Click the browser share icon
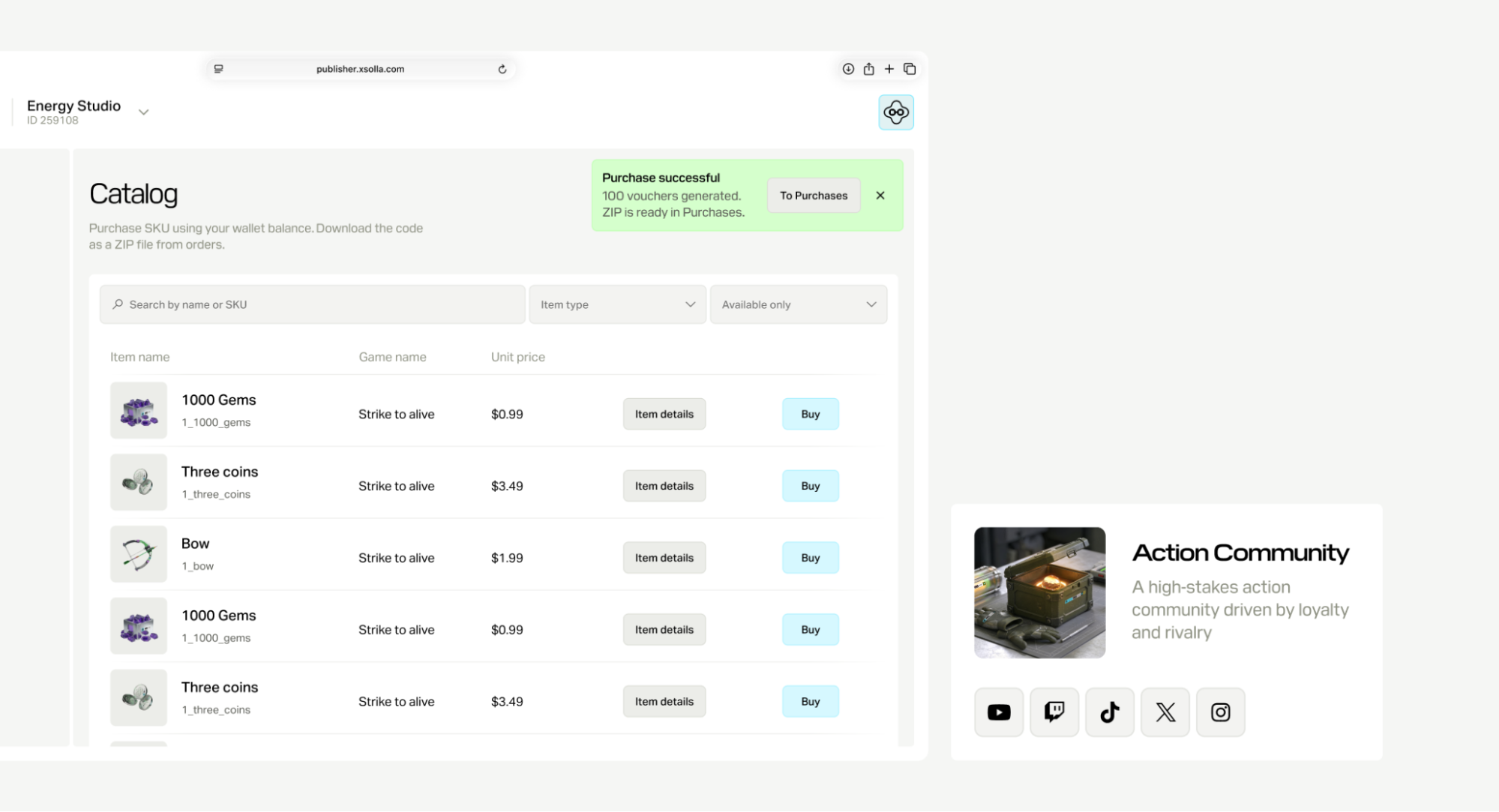The image size is (1499, 812). (868, 69)
